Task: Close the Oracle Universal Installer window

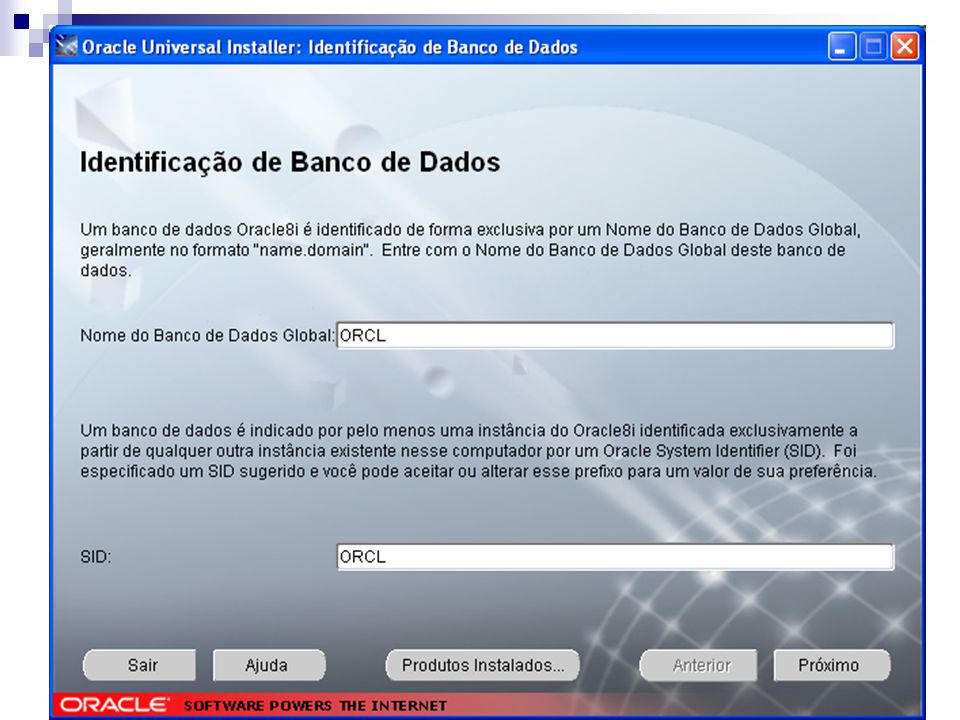Action: (905, 47)
